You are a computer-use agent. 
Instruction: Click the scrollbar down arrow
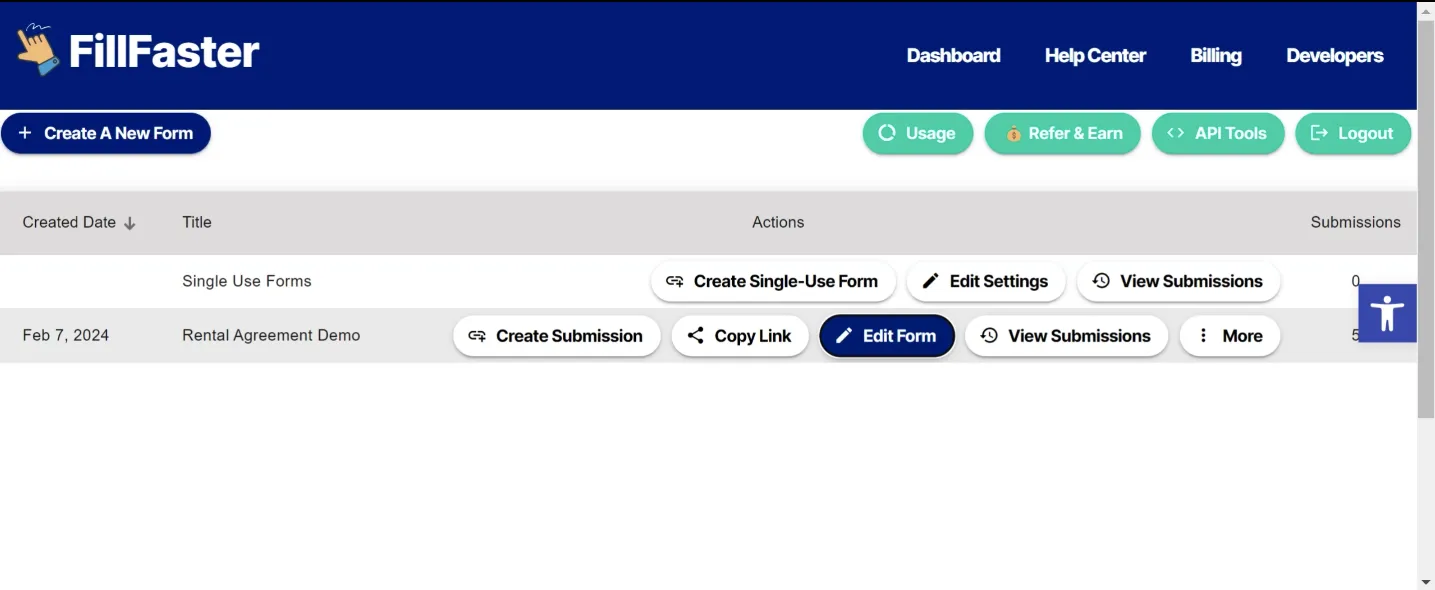pyautogui.click(x=1426, y=582)
